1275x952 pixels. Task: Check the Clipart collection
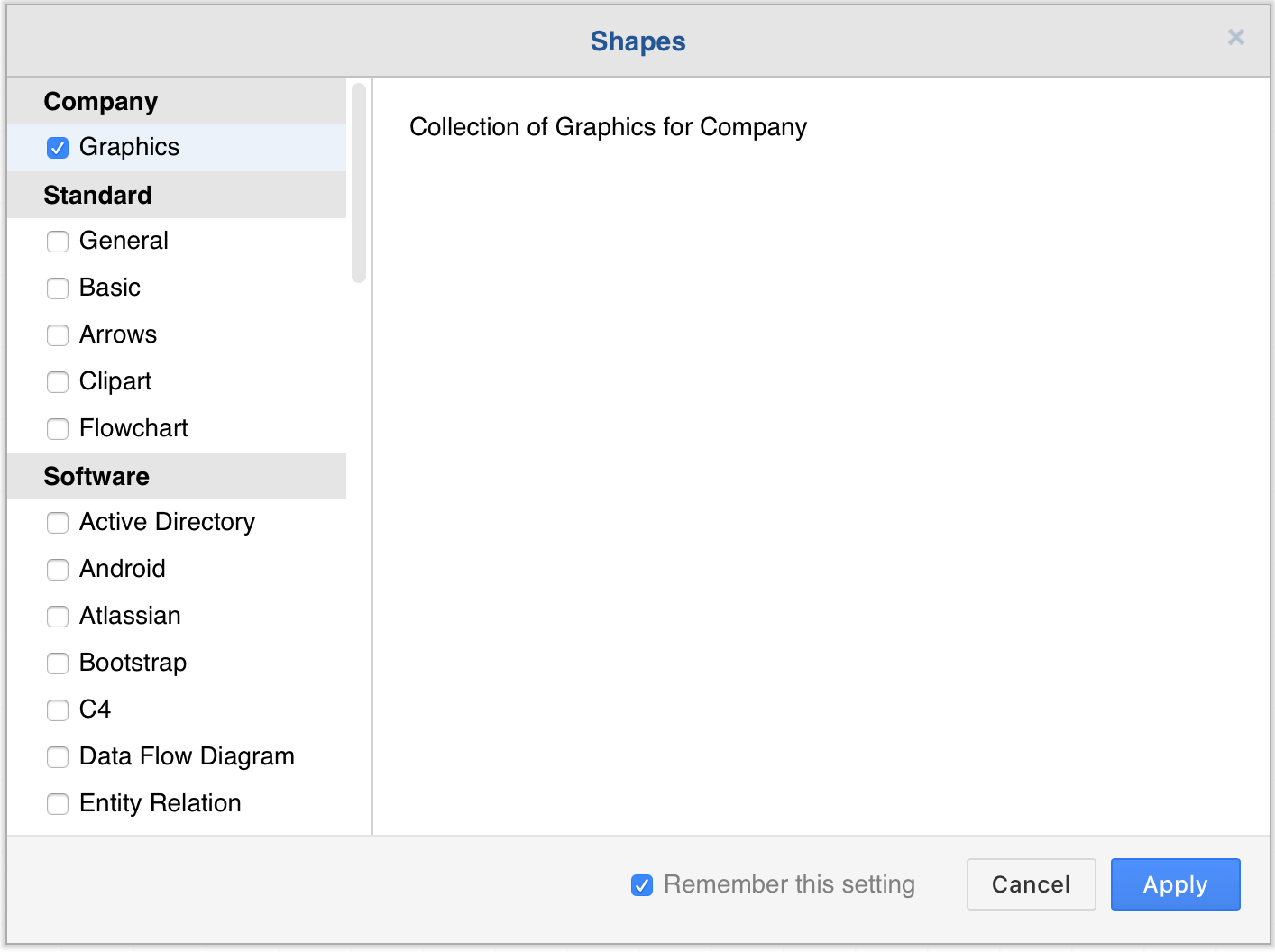(x=58, y=381)
